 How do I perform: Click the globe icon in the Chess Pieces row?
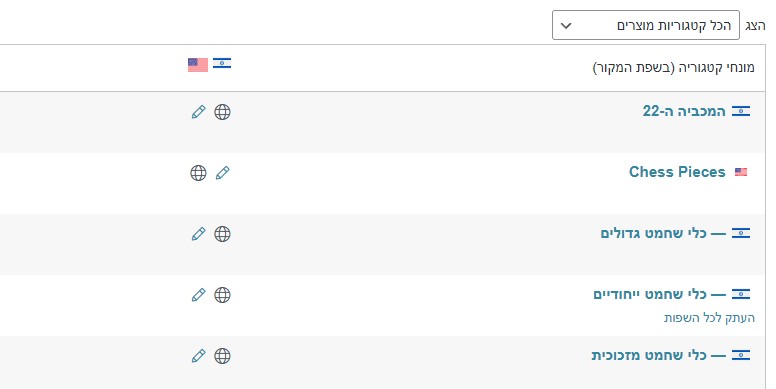[x=198, y=173]
